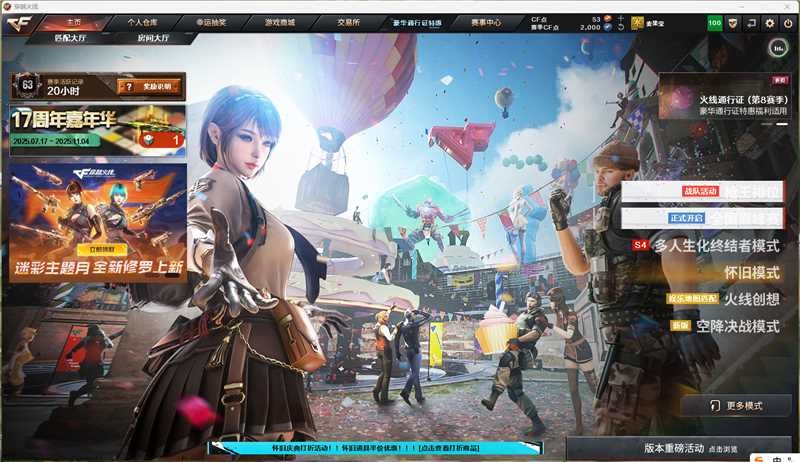
Task: Open the 豪华通行证特惠 pass offer tab
Action: (x=417, y=23)
